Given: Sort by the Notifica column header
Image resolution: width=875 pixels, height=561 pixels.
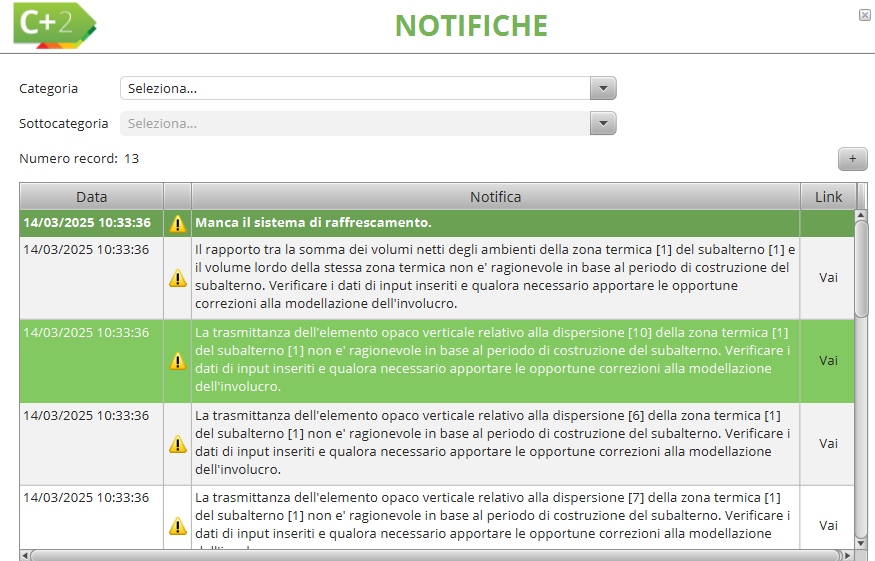Looking at the screenshot, I should pos(496,196).
